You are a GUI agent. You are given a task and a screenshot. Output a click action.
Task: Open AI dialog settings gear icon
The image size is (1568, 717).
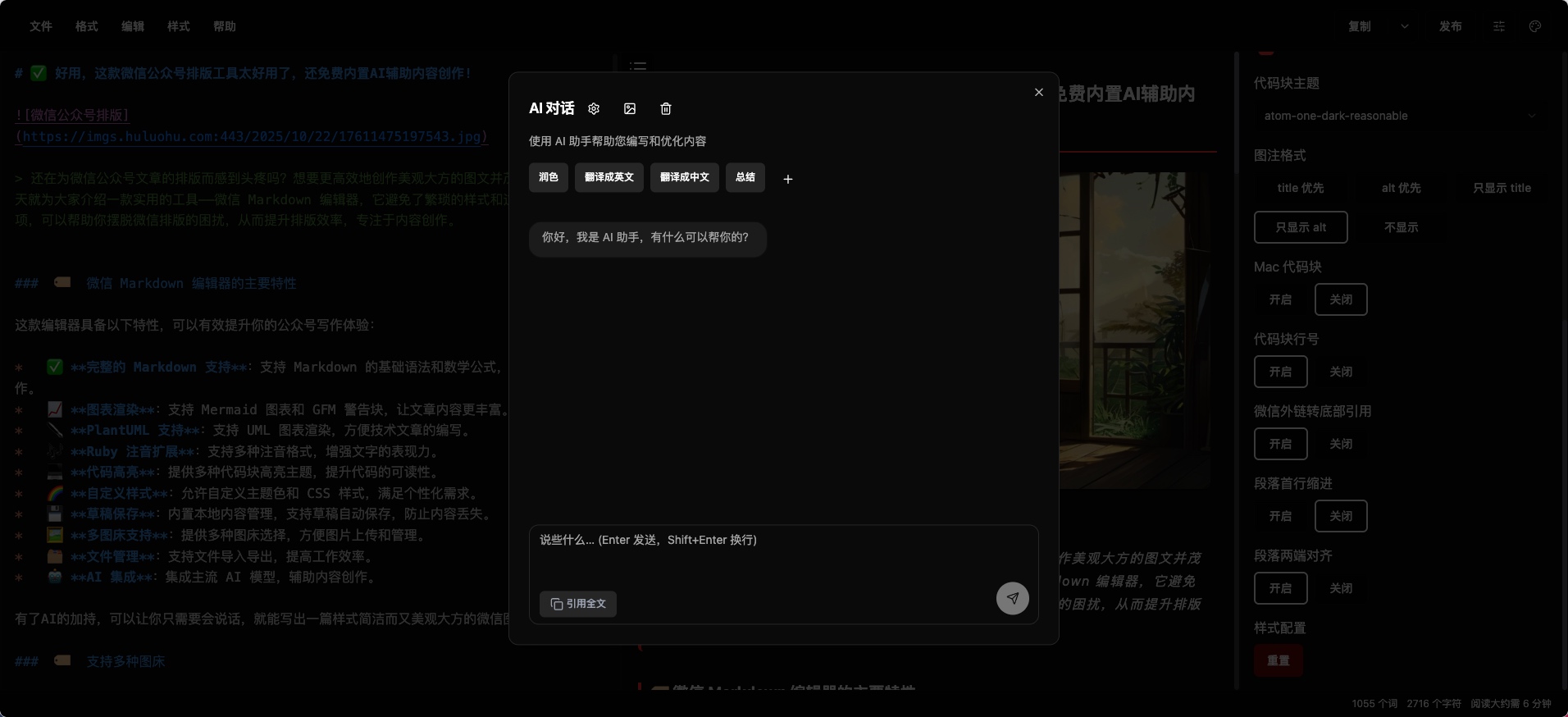click(594, 108)
